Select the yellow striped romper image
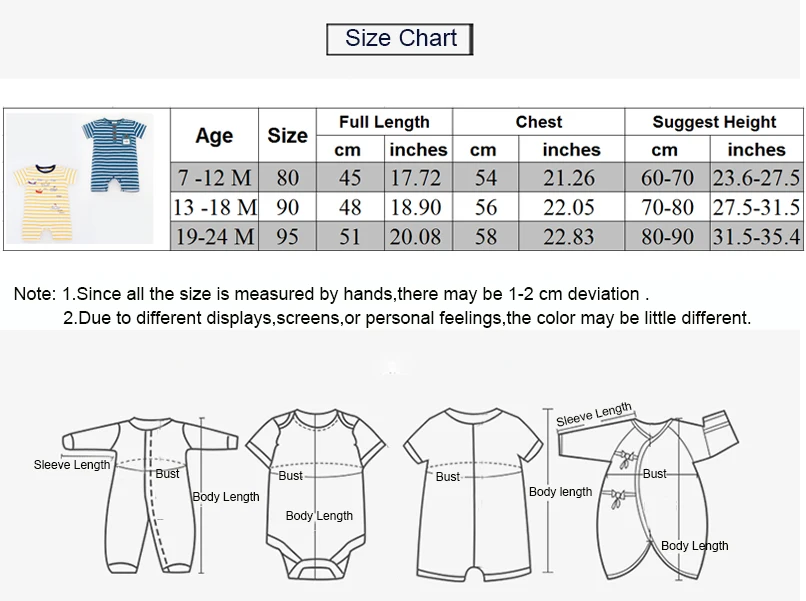806x601 pixels. (x=46, y=203)
